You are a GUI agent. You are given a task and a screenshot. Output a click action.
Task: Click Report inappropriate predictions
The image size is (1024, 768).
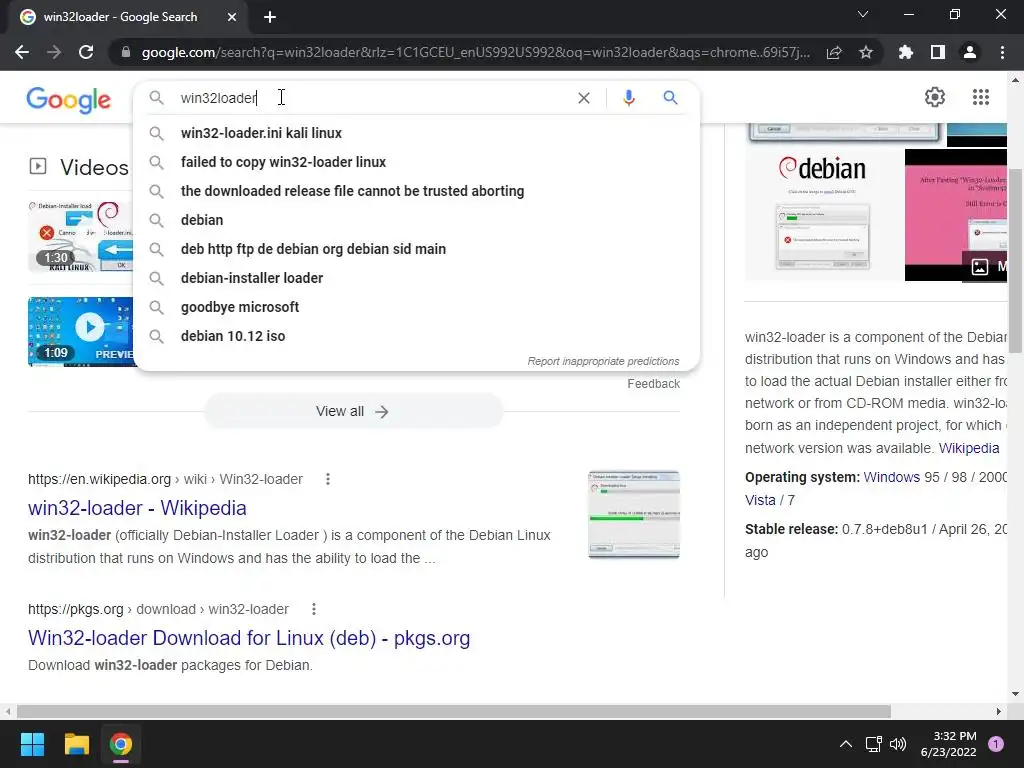coord(603,361)
